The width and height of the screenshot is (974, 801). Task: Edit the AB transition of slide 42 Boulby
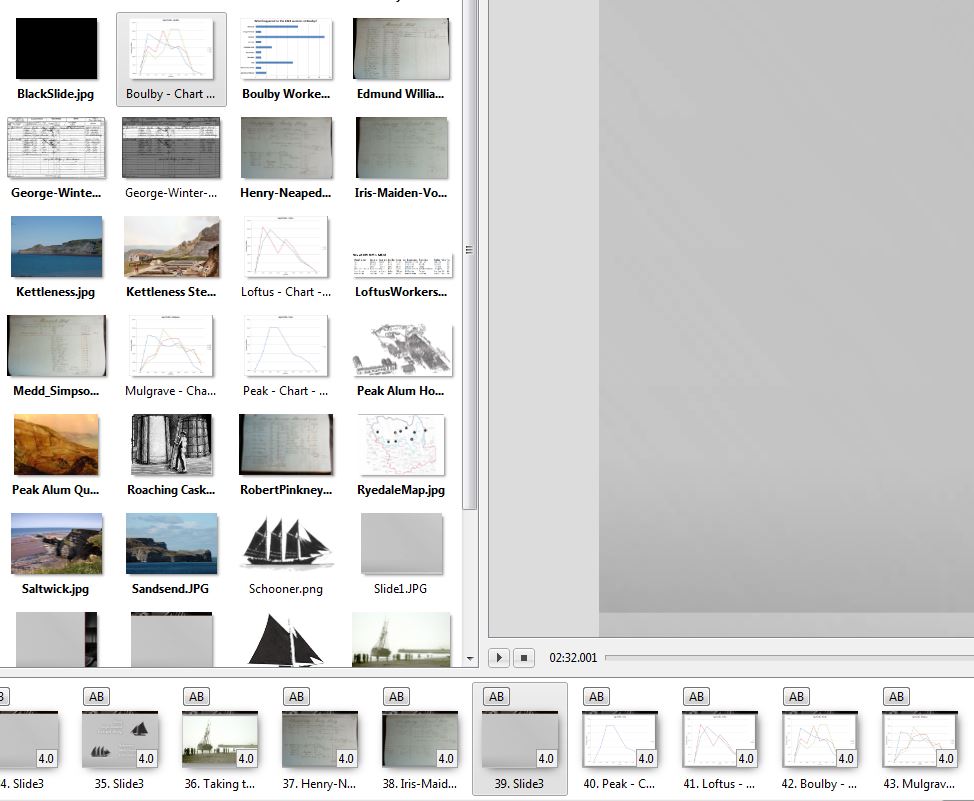pos(797,697)
